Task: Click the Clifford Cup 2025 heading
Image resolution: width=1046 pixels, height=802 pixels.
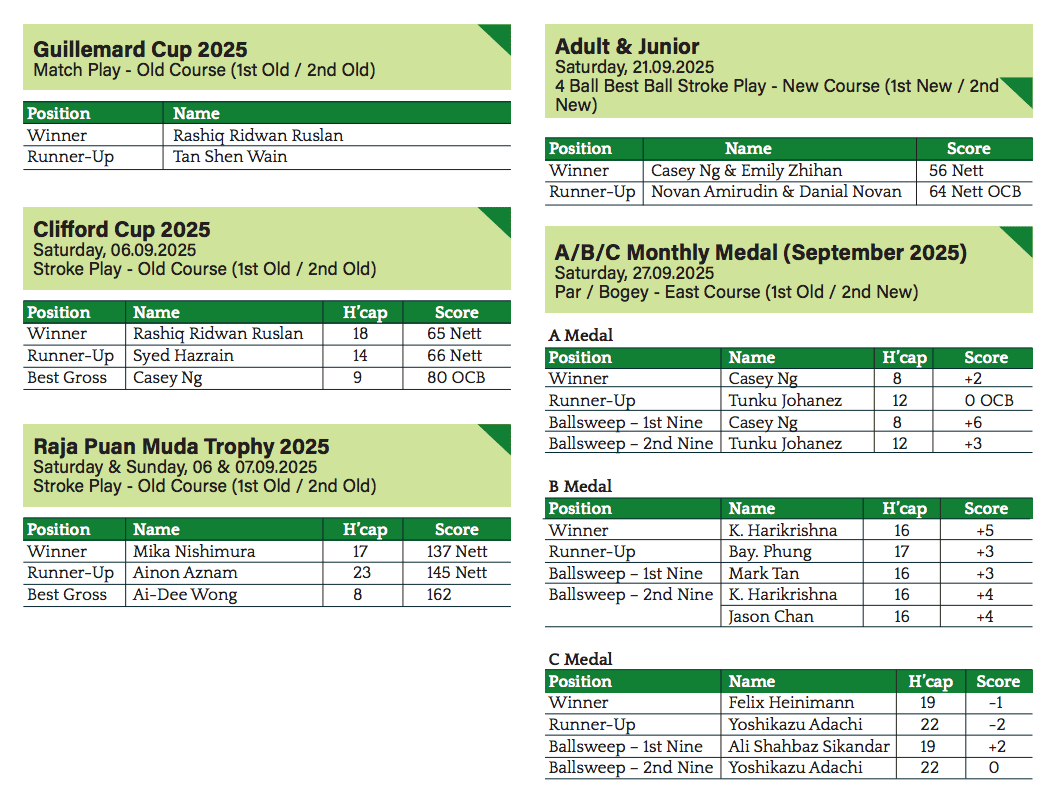Action: coord(122,230)
